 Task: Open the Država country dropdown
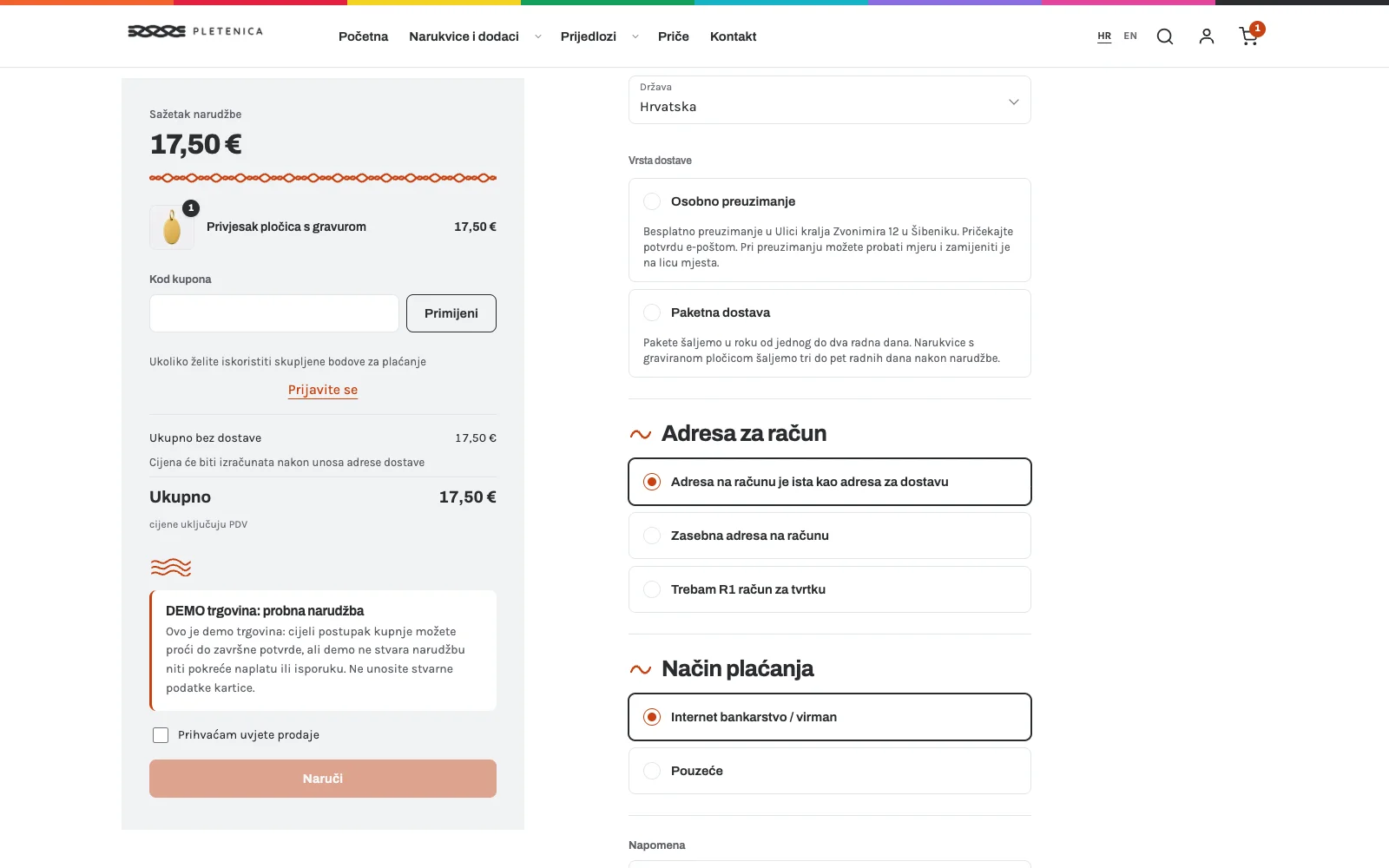830,100
